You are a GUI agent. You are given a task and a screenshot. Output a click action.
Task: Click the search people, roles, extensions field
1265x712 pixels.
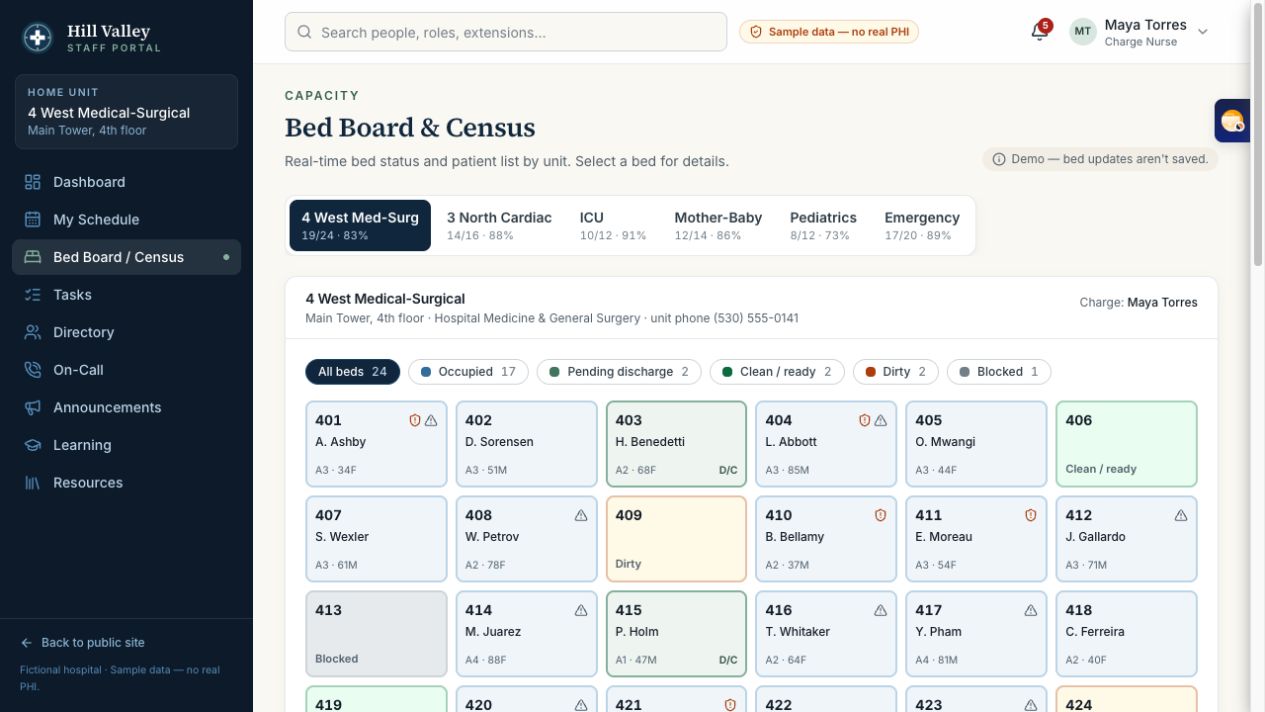[x=506, y=32]
